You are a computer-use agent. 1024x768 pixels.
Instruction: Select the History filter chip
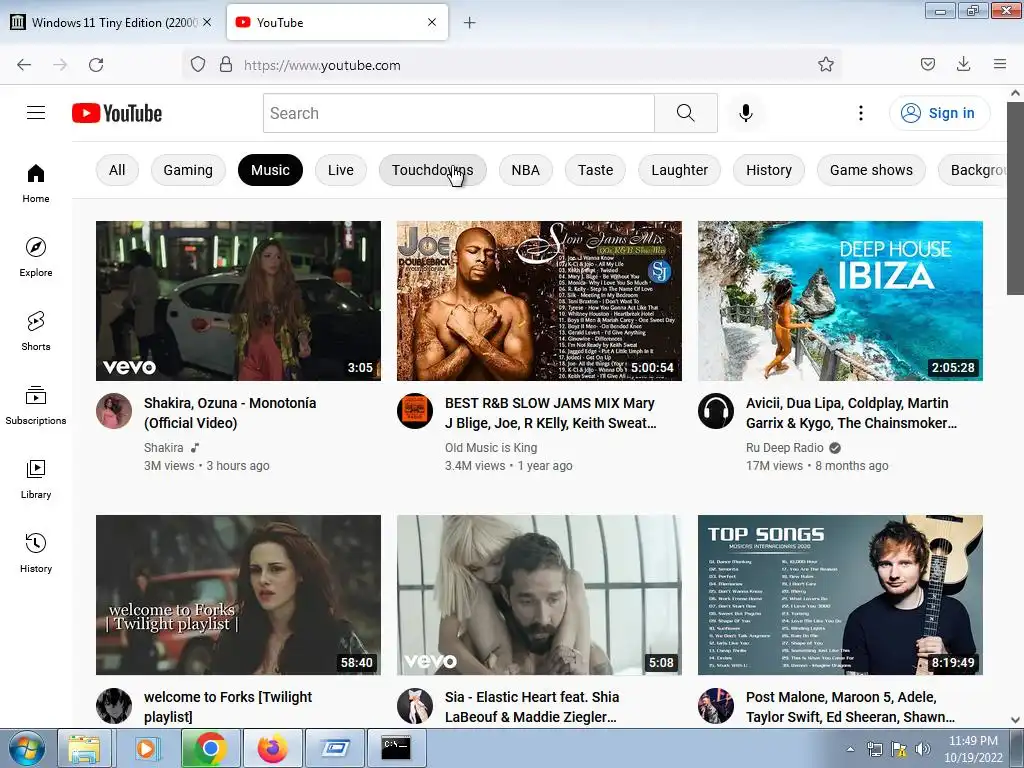coord(769,170)
